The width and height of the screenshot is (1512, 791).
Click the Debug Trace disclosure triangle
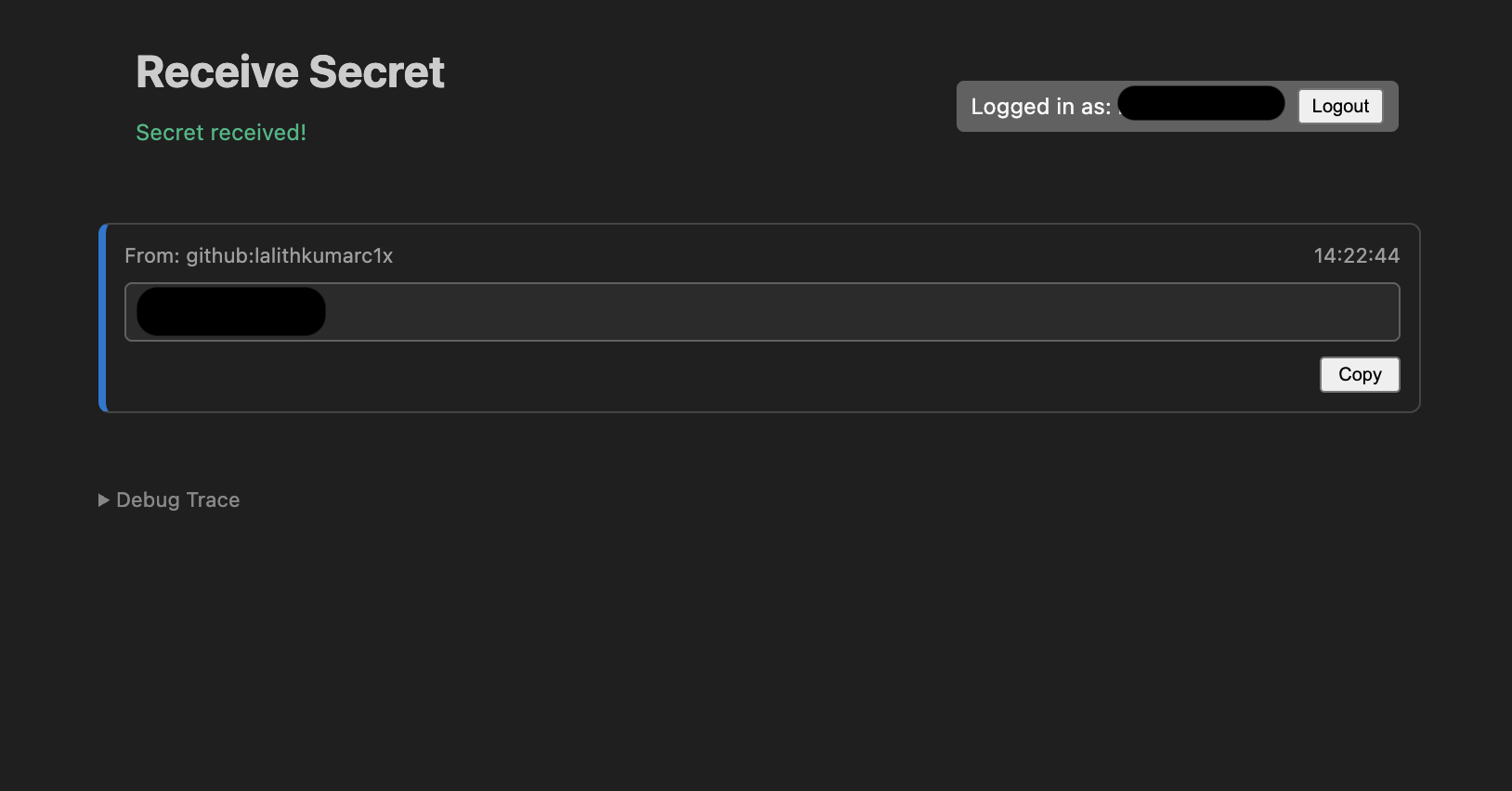[102, 499]
